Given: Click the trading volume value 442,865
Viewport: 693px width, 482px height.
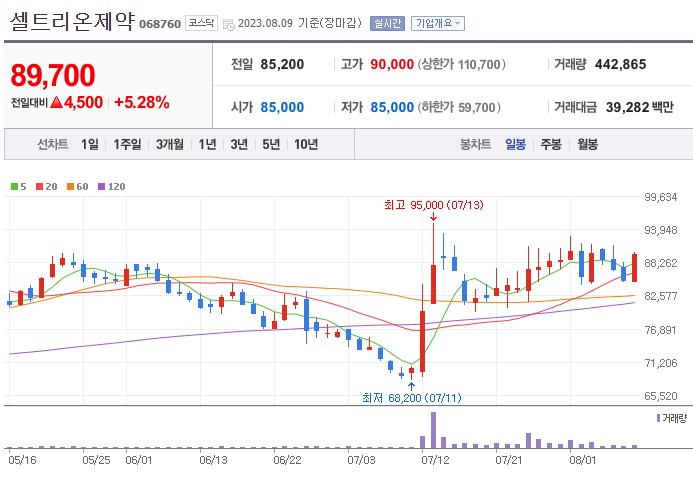Looking at the screenshot, I should click(621, 65).
